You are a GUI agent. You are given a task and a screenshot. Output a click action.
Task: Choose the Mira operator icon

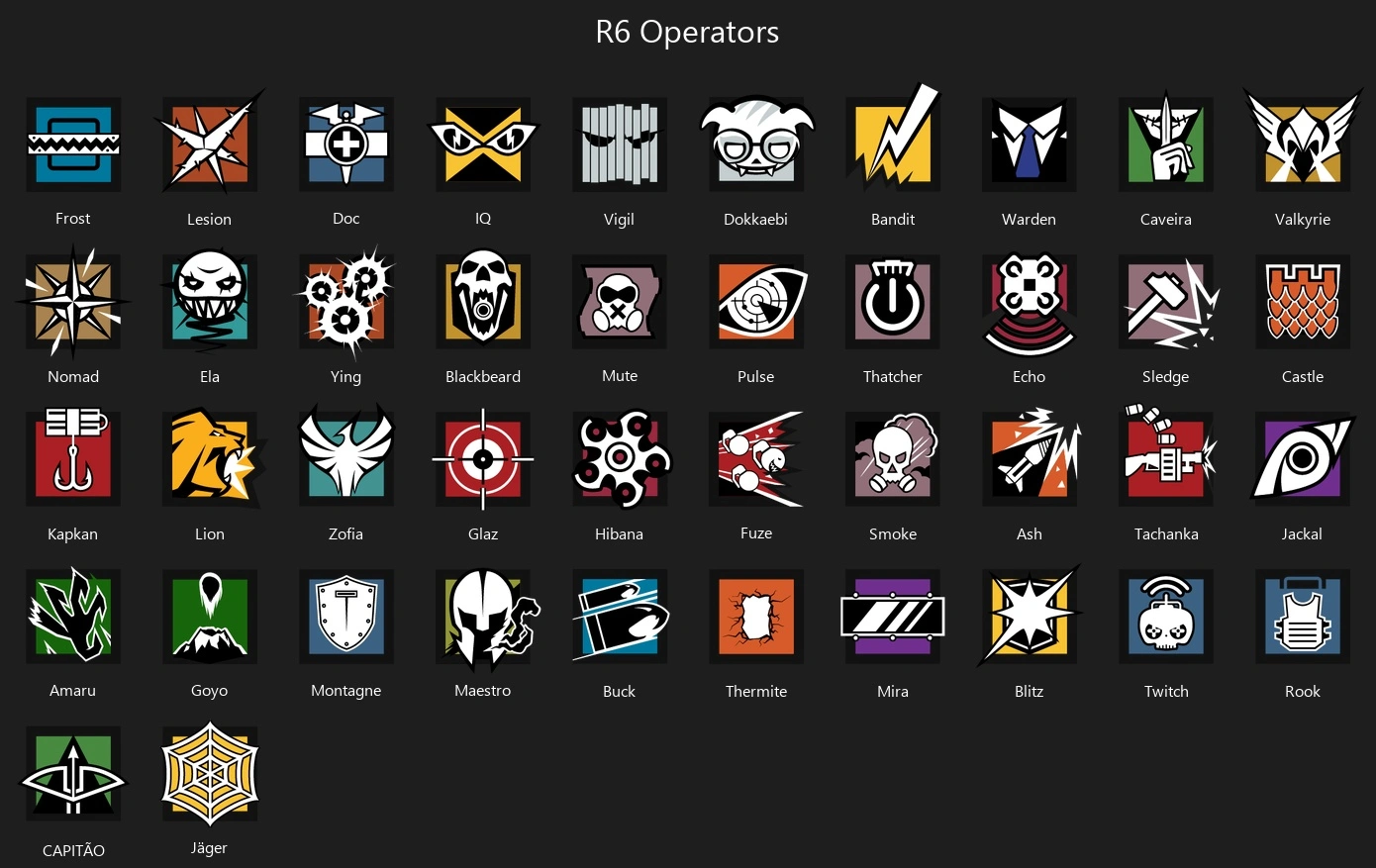(x=893, y=617)
